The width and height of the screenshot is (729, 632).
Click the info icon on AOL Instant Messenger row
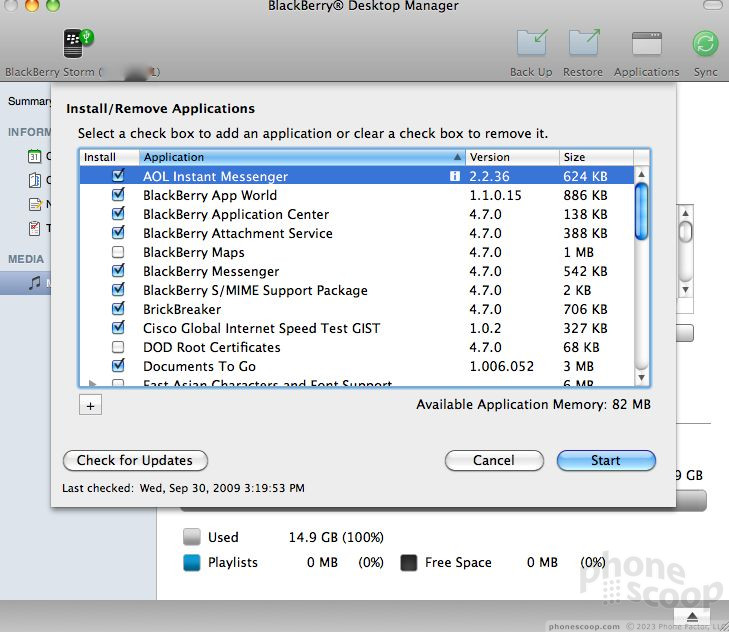coord(455,176)
